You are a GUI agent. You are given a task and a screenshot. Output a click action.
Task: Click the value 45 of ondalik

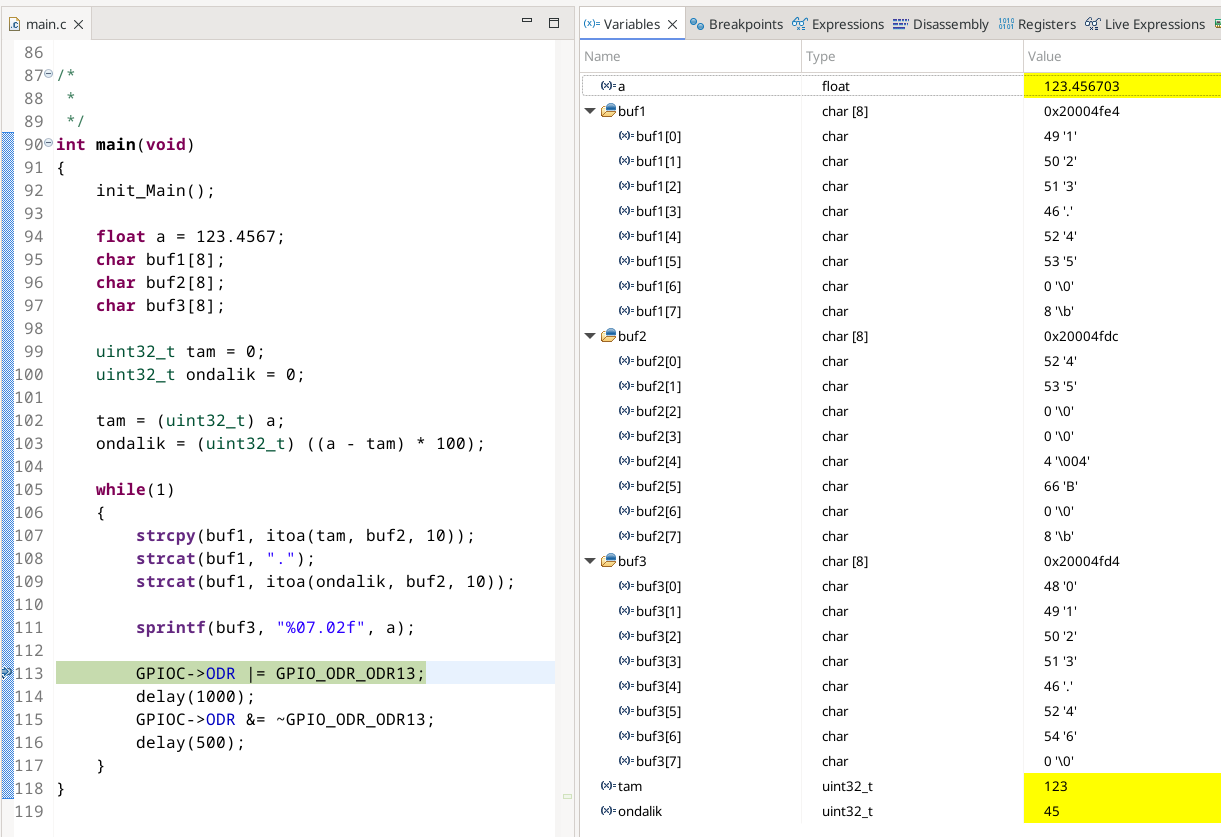(x=1050, y=811)
